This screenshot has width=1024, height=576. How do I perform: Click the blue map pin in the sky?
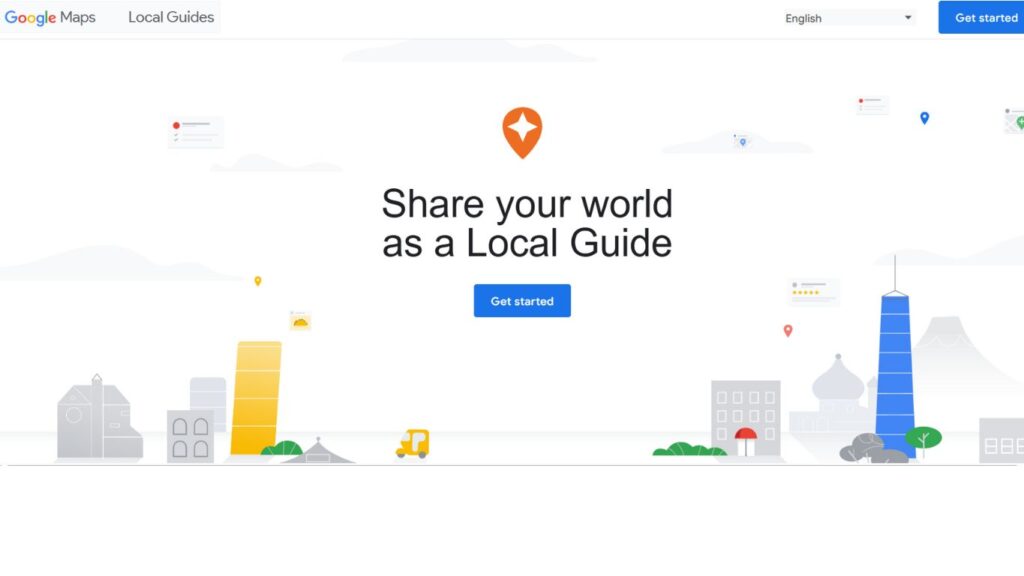(x=922, y=118)
